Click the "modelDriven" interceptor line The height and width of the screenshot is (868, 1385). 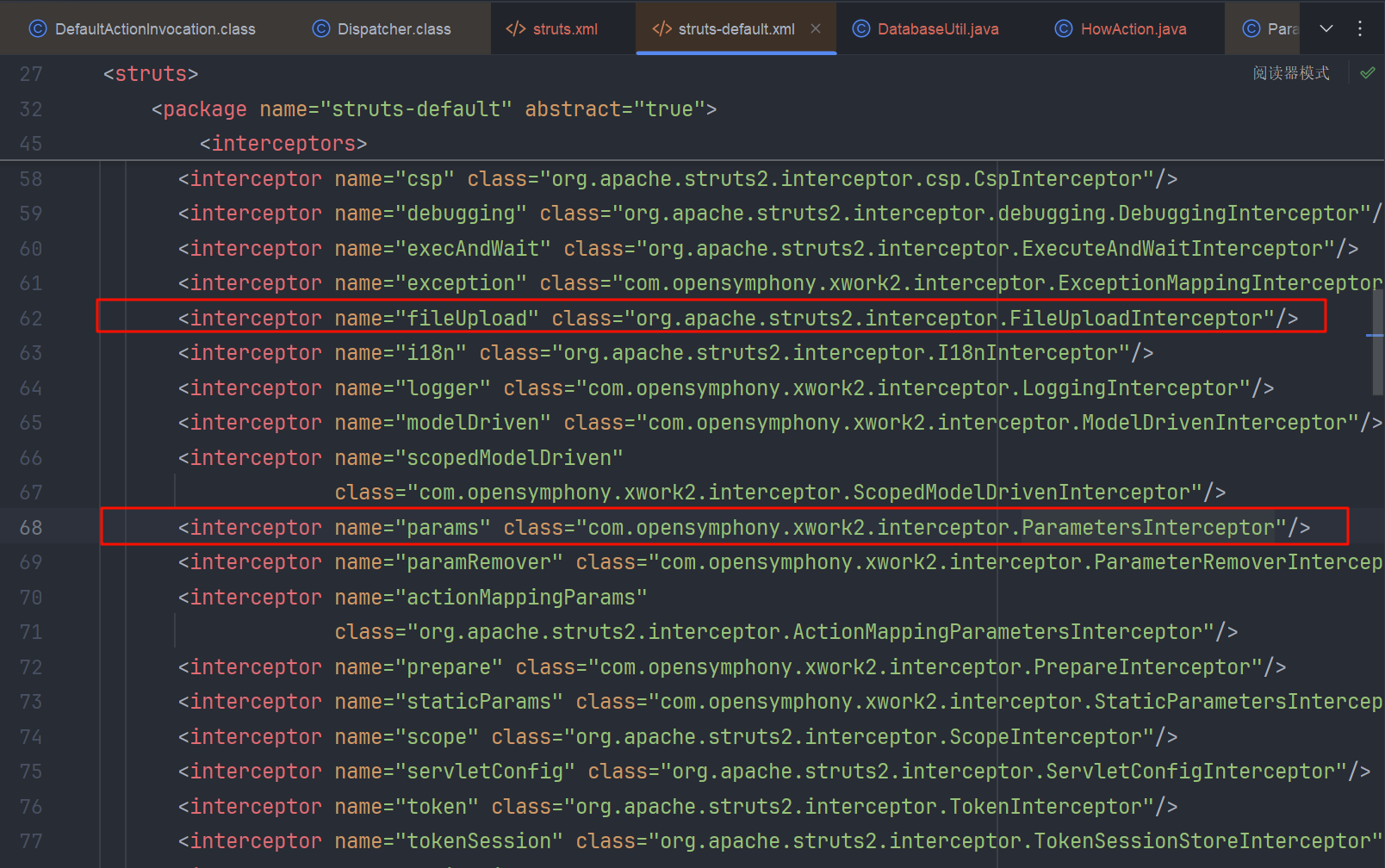tap(779, 423)
